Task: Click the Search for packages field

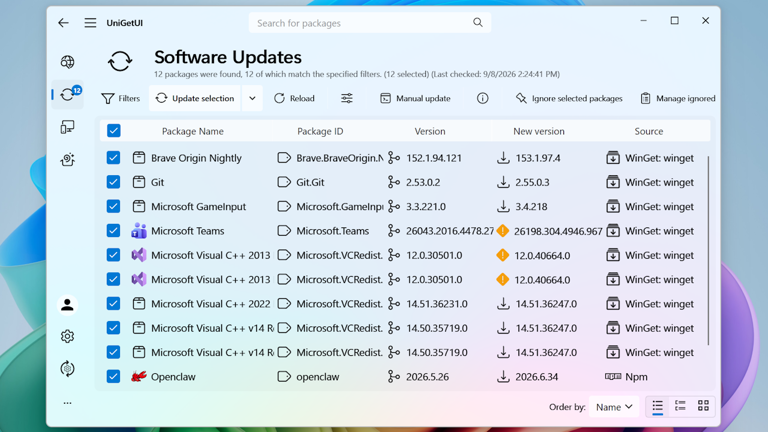Action: pos(370,23)
